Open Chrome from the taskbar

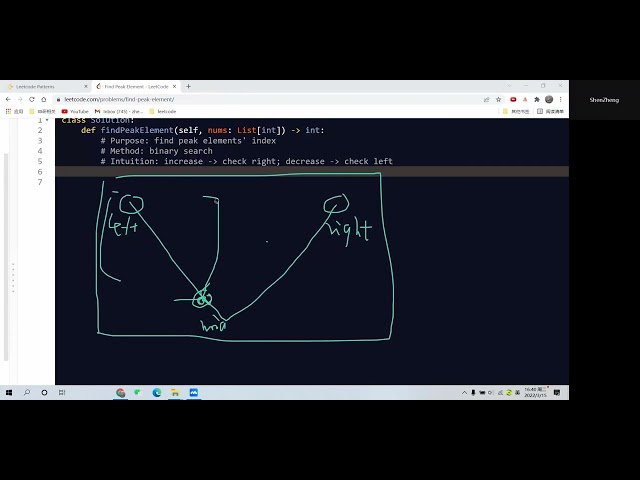pyautogui.click(x=120, y=393)
